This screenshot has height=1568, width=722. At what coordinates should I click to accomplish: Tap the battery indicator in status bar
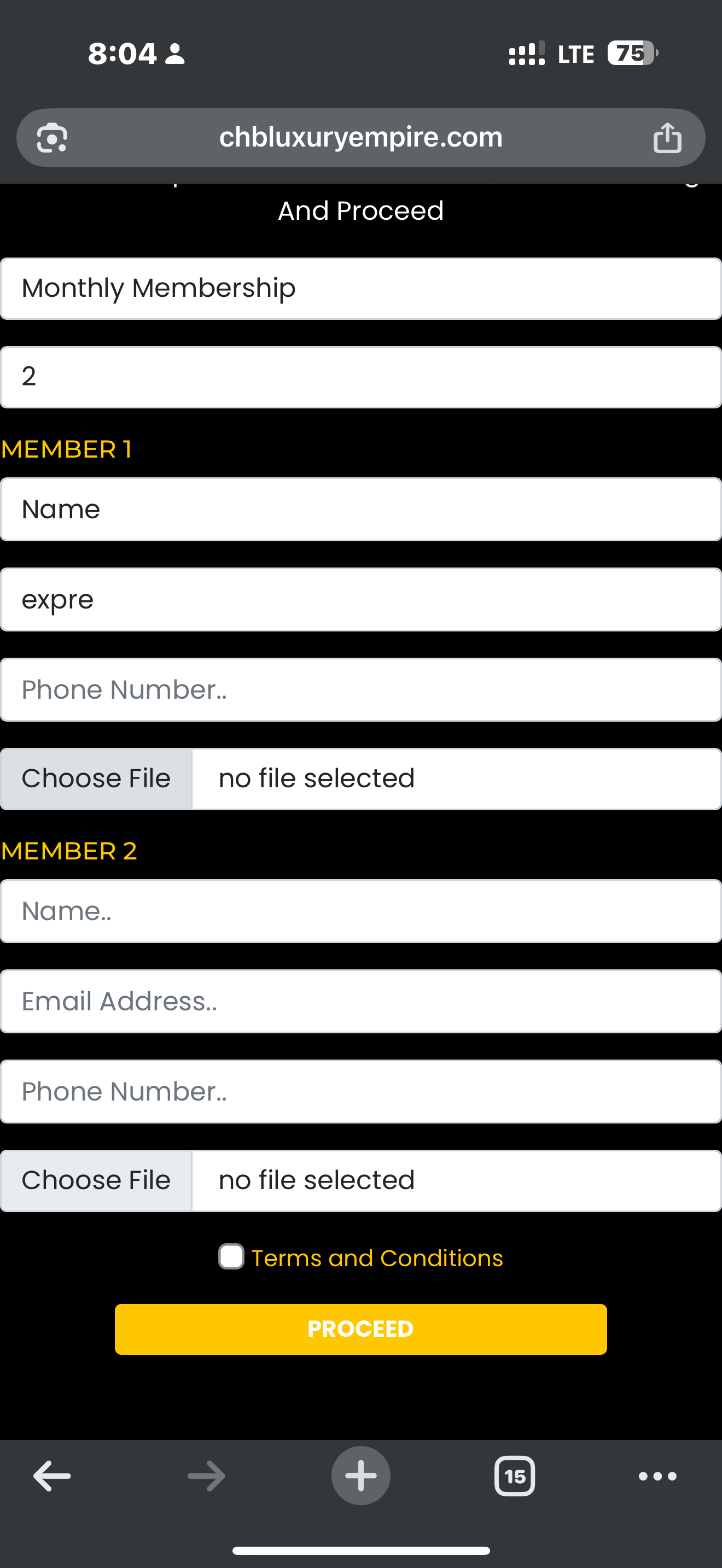632,54
